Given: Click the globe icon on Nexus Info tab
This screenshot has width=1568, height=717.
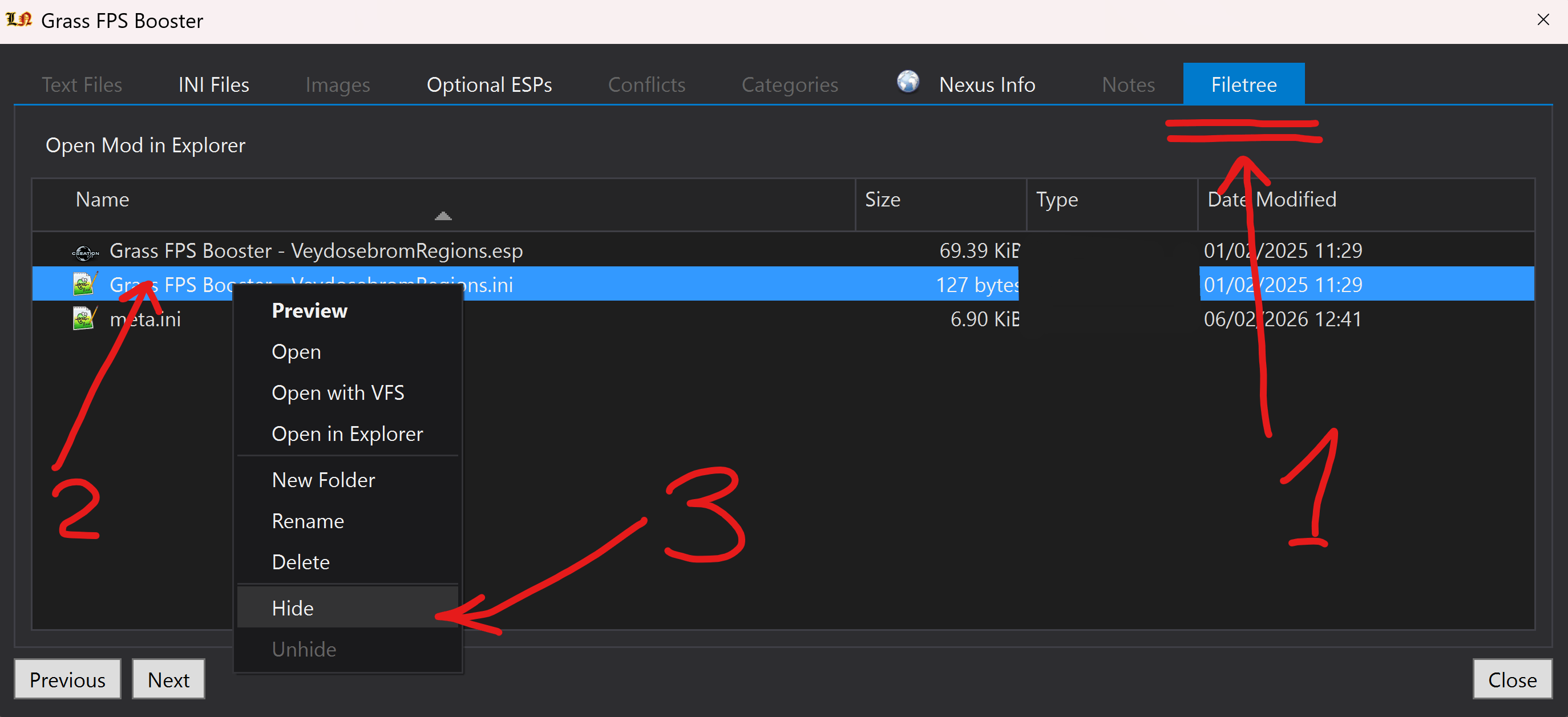Looking at the screenshot, I should tap(908, 82).
